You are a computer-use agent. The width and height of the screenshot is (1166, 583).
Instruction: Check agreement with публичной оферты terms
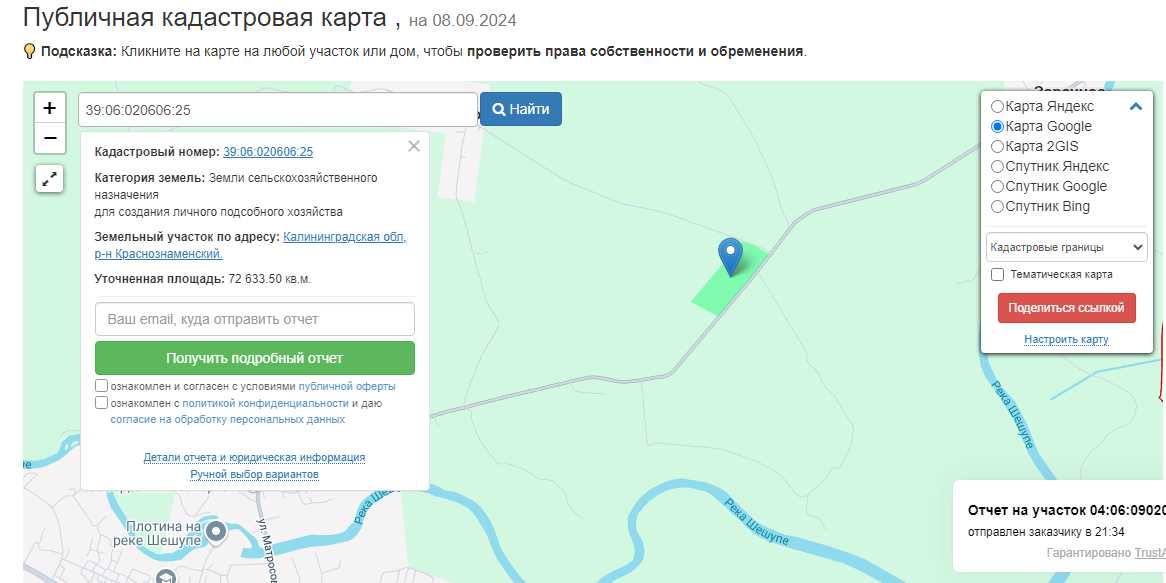pyautogui.click(x=101, y=386)
